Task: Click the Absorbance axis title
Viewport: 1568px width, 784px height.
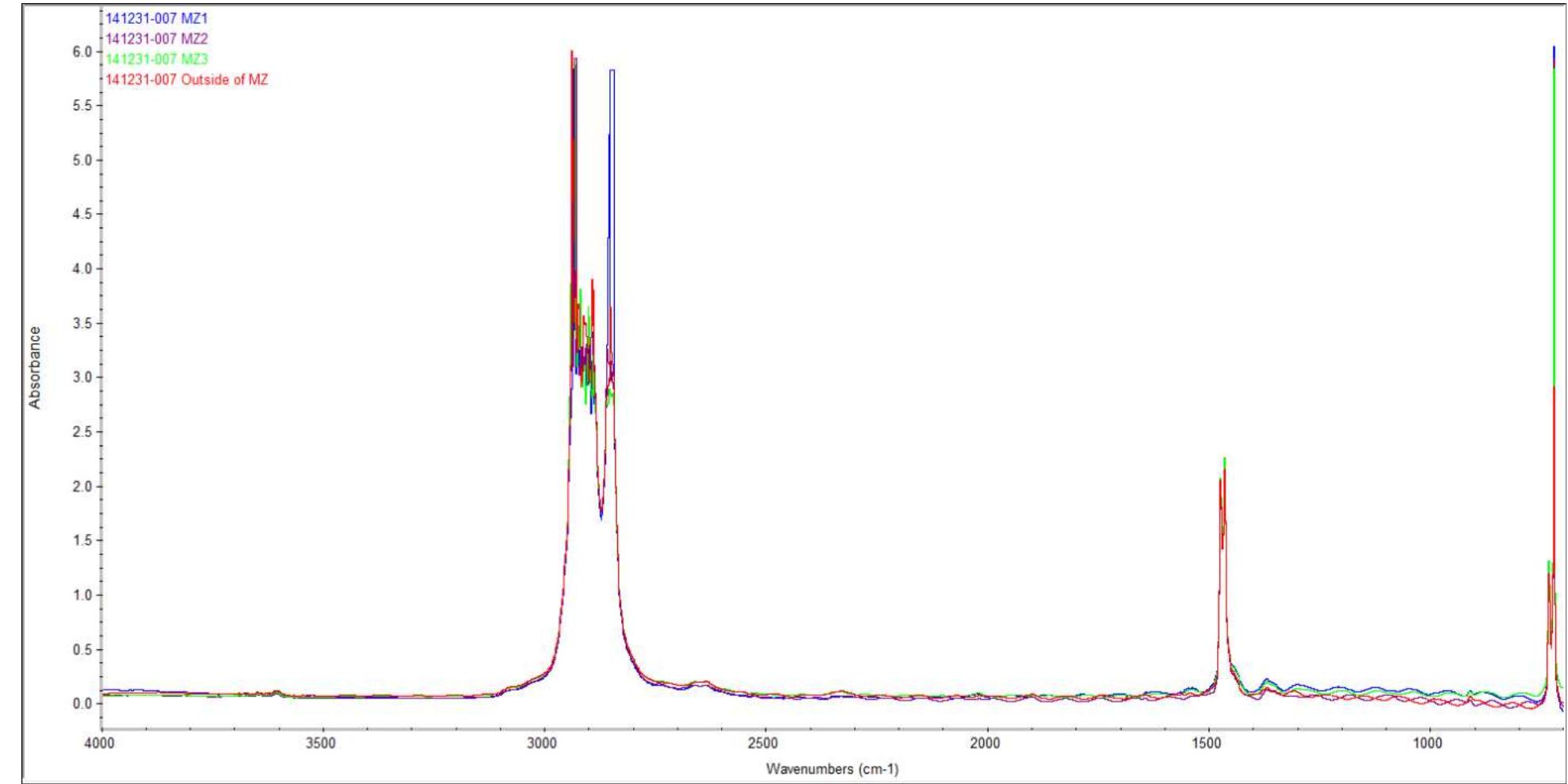Action: coord(35,368)
